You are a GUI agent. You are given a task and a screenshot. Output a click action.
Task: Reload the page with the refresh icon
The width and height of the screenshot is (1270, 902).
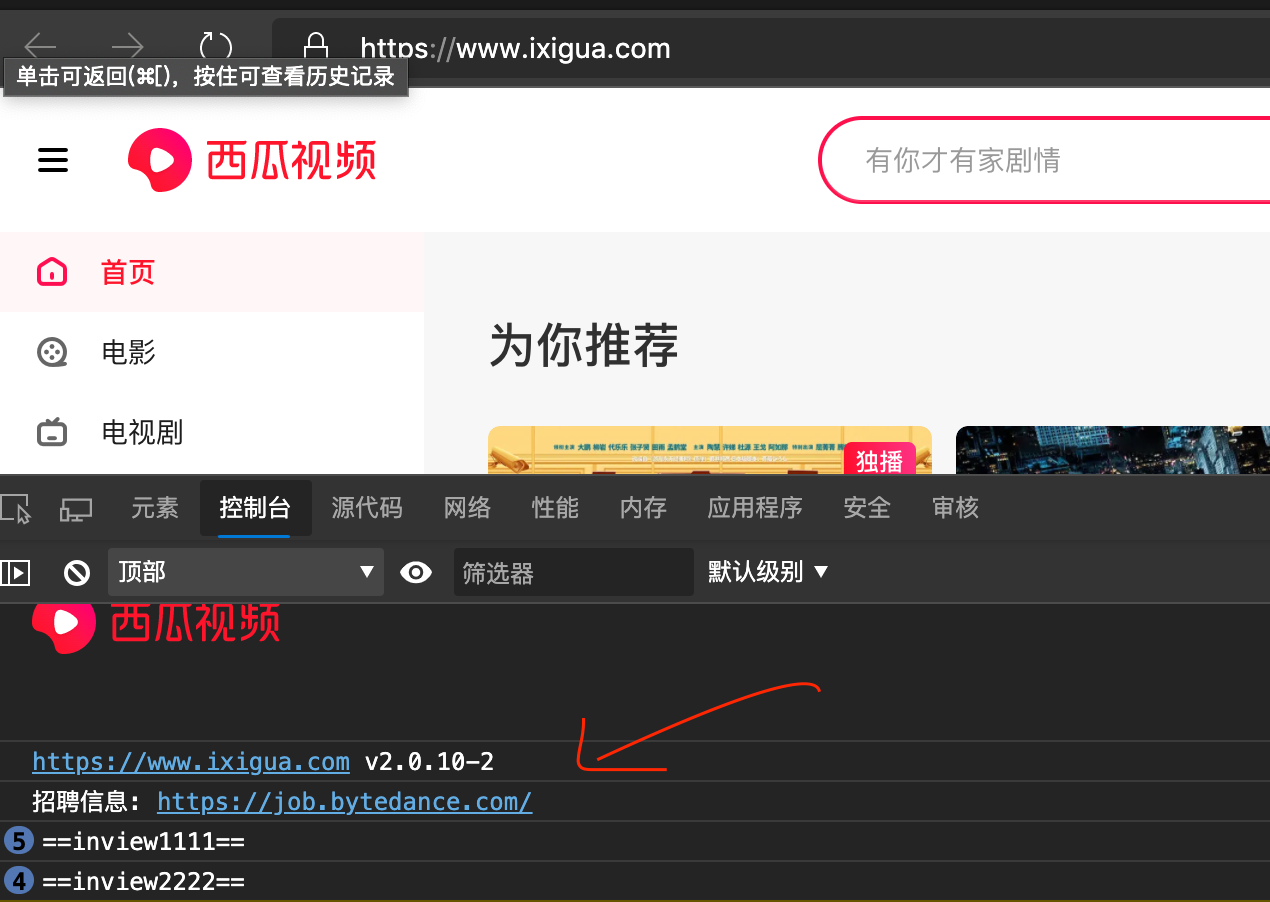[216, 46]
